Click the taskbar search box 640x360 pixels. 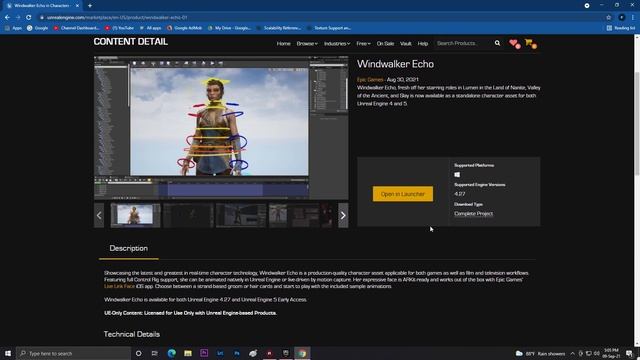pyautogui.click(x=73, y=353)
